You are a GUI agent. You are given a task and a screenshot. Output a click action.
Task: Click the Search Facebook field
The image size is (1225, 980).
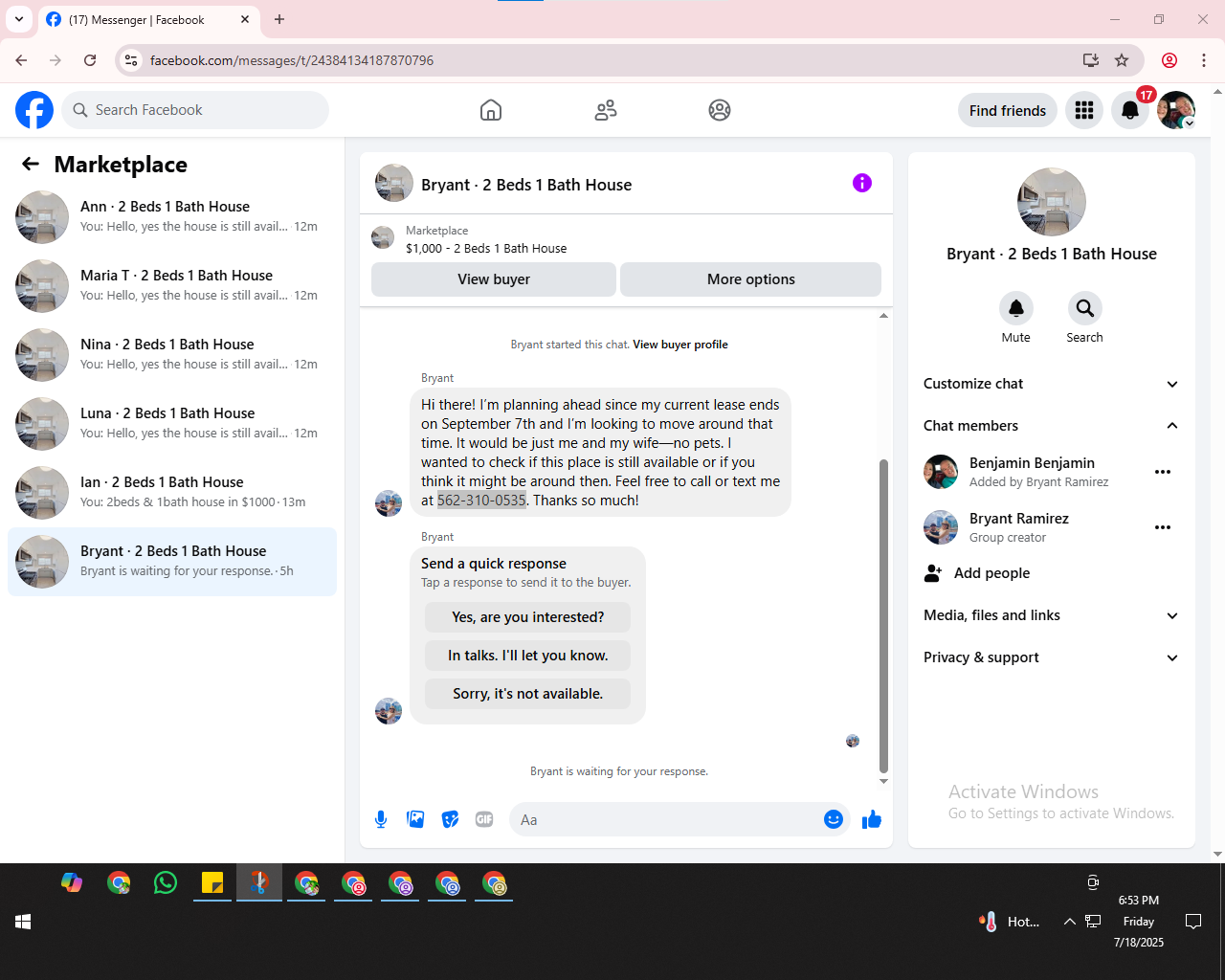click(195, 110)
